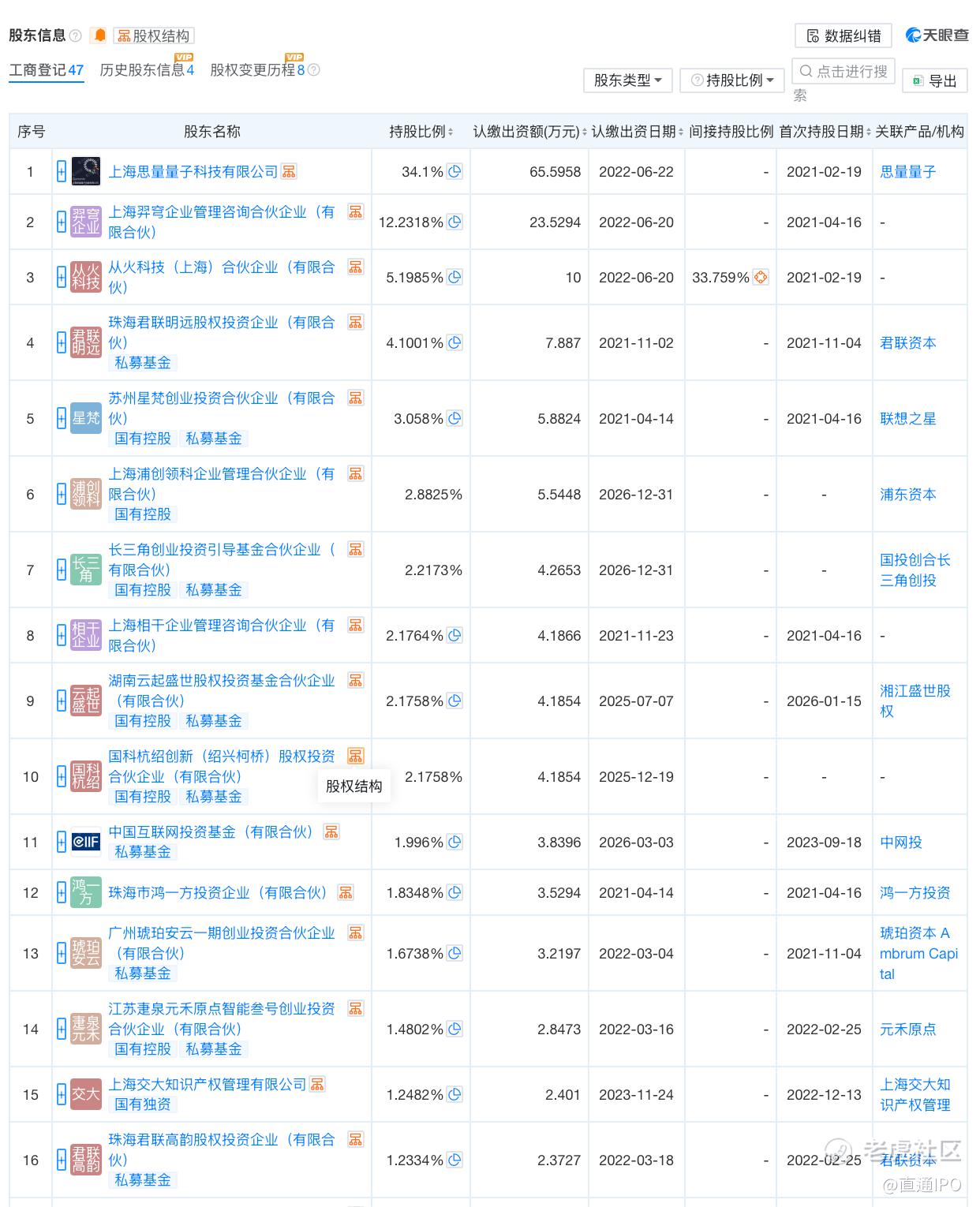Image resolution: width=980 pixels, height=1207 pixels.
Task: Expand row 5 苏州星梵 plus toggle
Action: click(x=62, y=418)
